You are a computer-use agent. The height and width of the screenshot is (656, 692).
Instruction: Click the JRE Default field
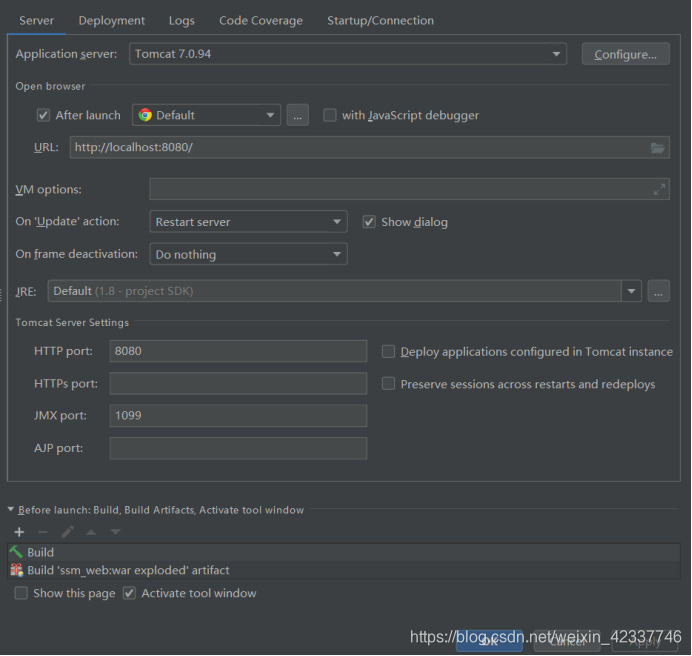pyautogui.click(x=334, y=291)
